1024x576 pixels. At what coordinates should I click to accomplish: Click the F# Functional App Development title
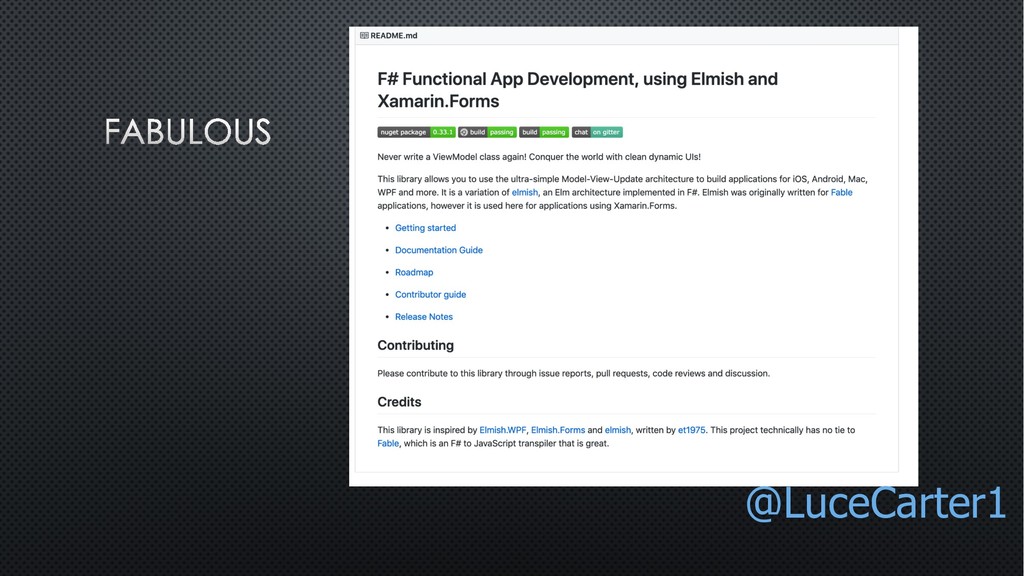point(577,90)
